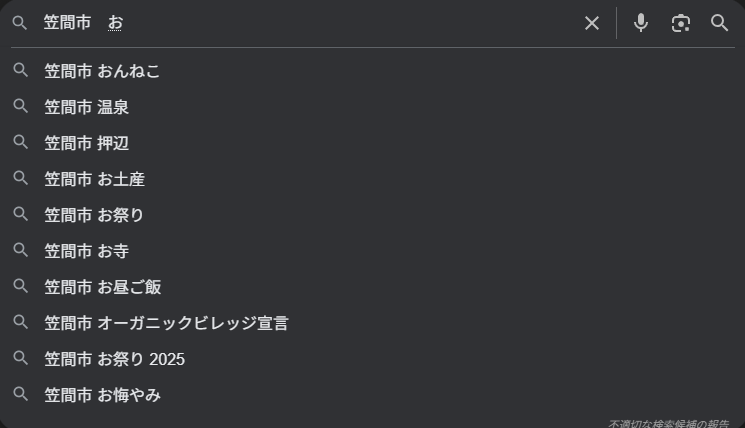Click the magnifier icon beside 笠間市 温泉
This screenshot has height=428, width=745.
[x=20, y=107]
